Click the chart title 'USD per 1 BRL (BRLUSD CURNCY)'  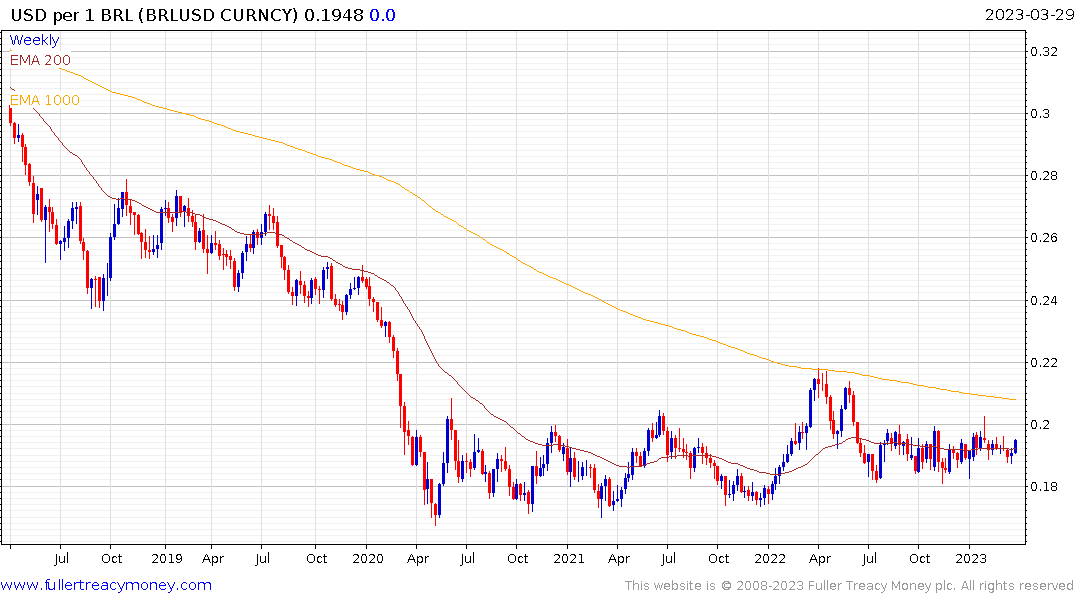click(154, 15)
